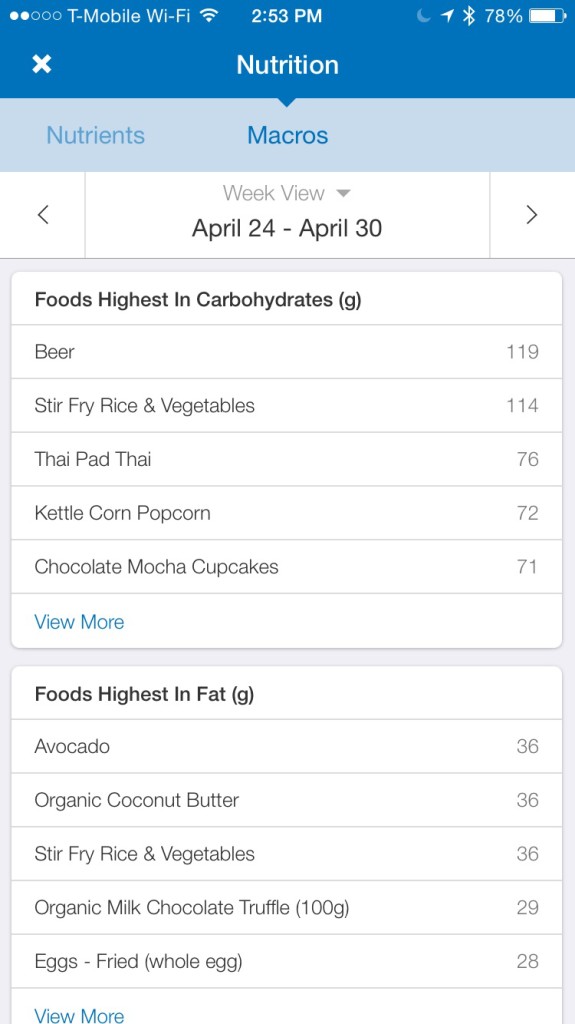Image resolution: width=575 pixels, height=1024 pixels.
Task: Open the Beer carbohydrate entry
Action: (287, 352)
